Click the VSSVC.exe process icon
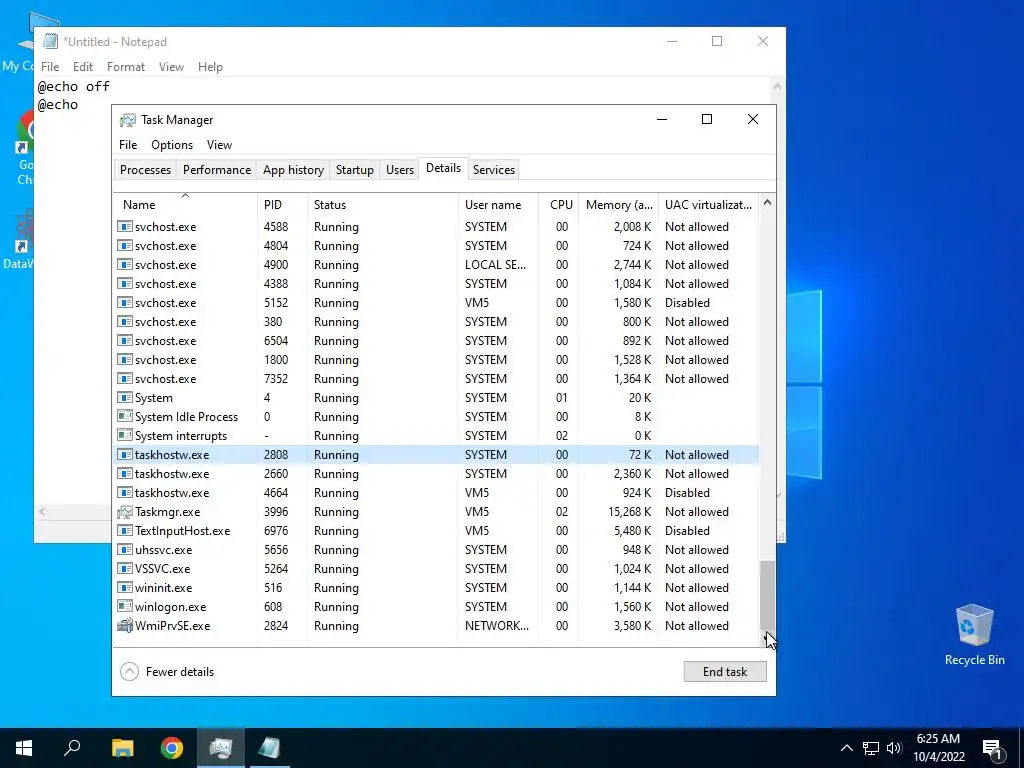Viewport: 1024px width, 768px height. (x=124, y=569)
